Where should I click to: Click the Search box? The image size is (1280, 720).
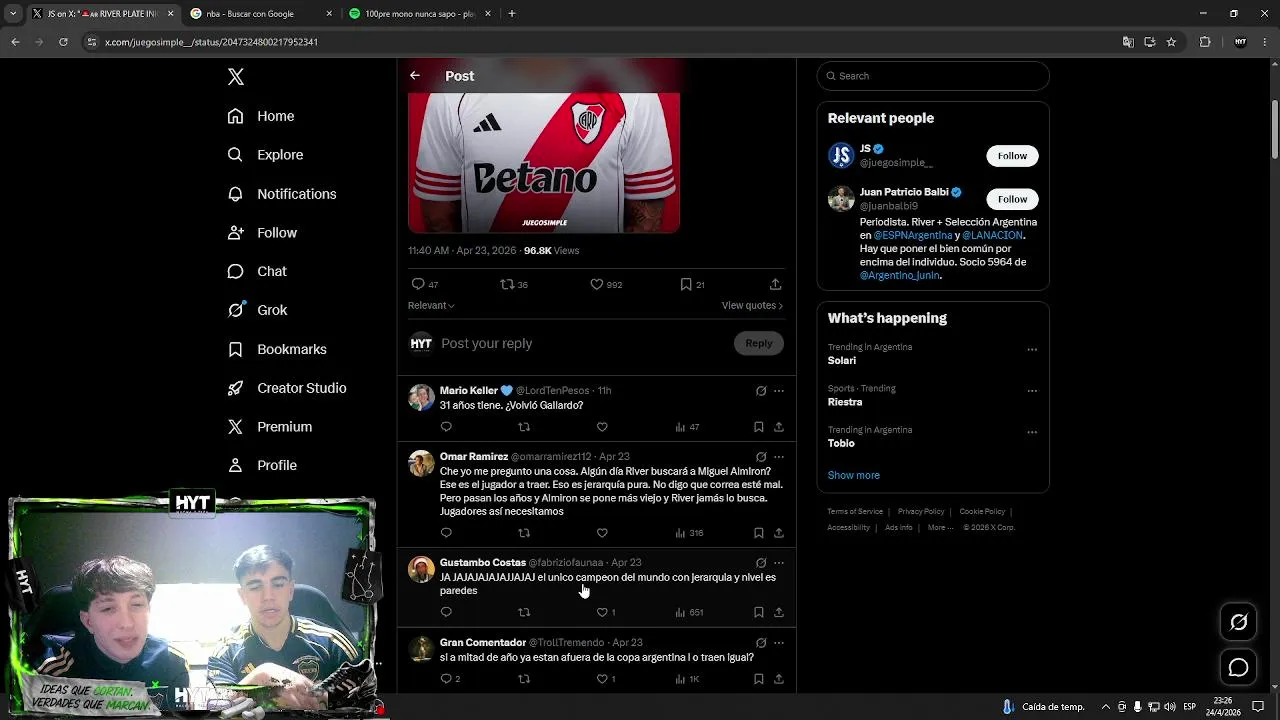933,76
